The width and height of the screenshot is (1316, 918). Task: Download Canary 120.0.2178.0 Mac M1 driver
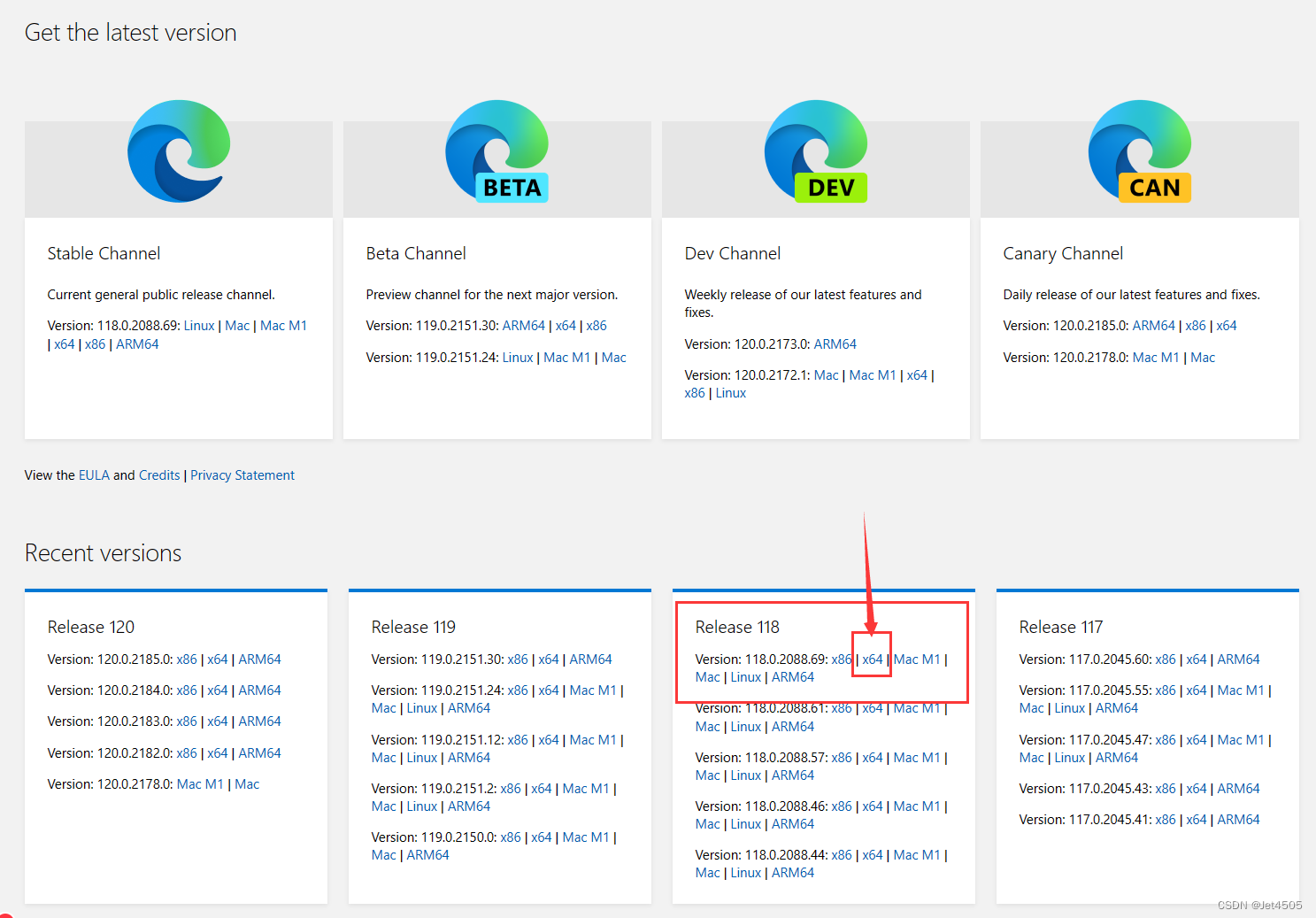coord(1156,358)
